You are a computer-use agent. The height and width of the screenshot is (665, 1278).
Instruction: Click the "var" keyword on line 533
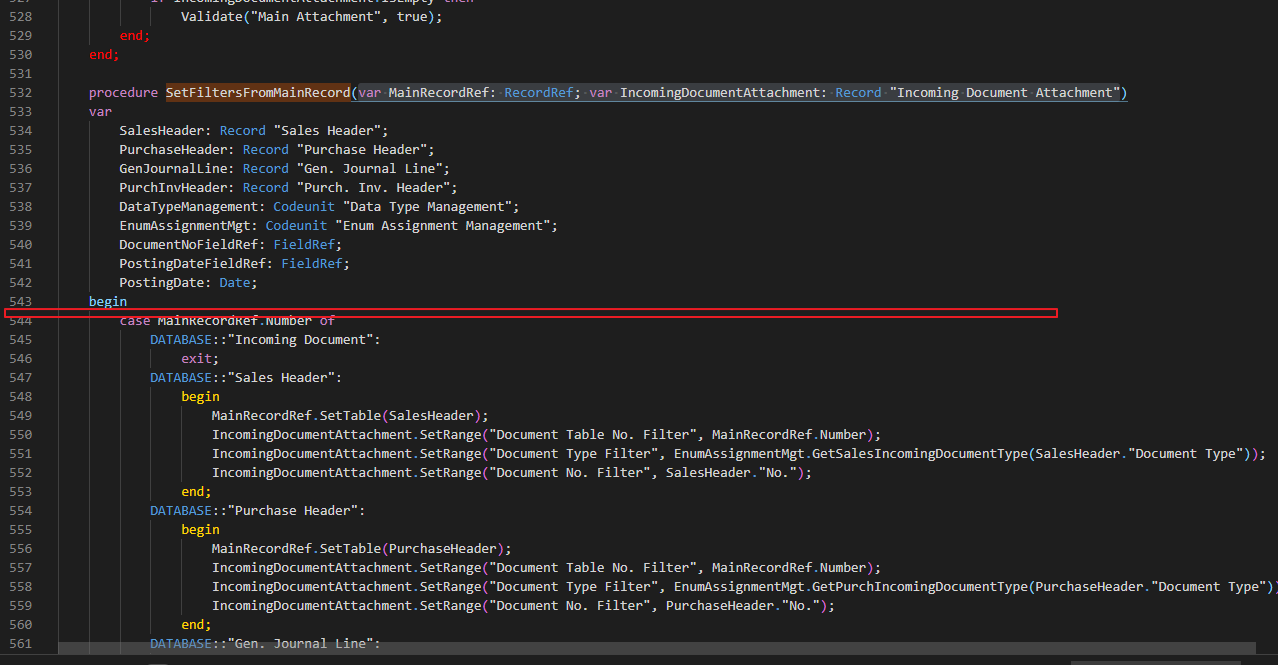click(100, 112)
